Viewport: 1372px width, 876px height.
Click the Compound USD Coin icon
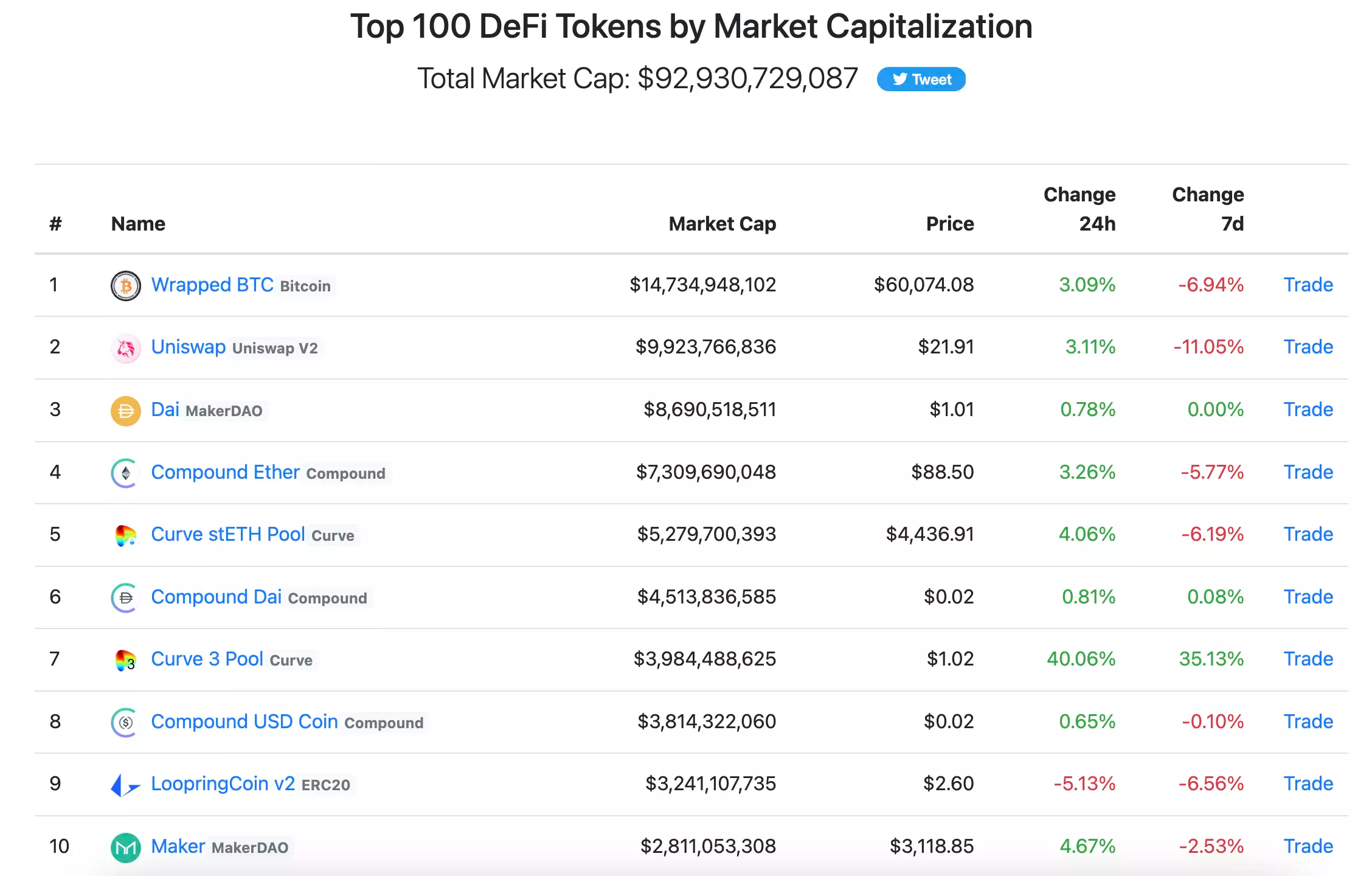125,722
